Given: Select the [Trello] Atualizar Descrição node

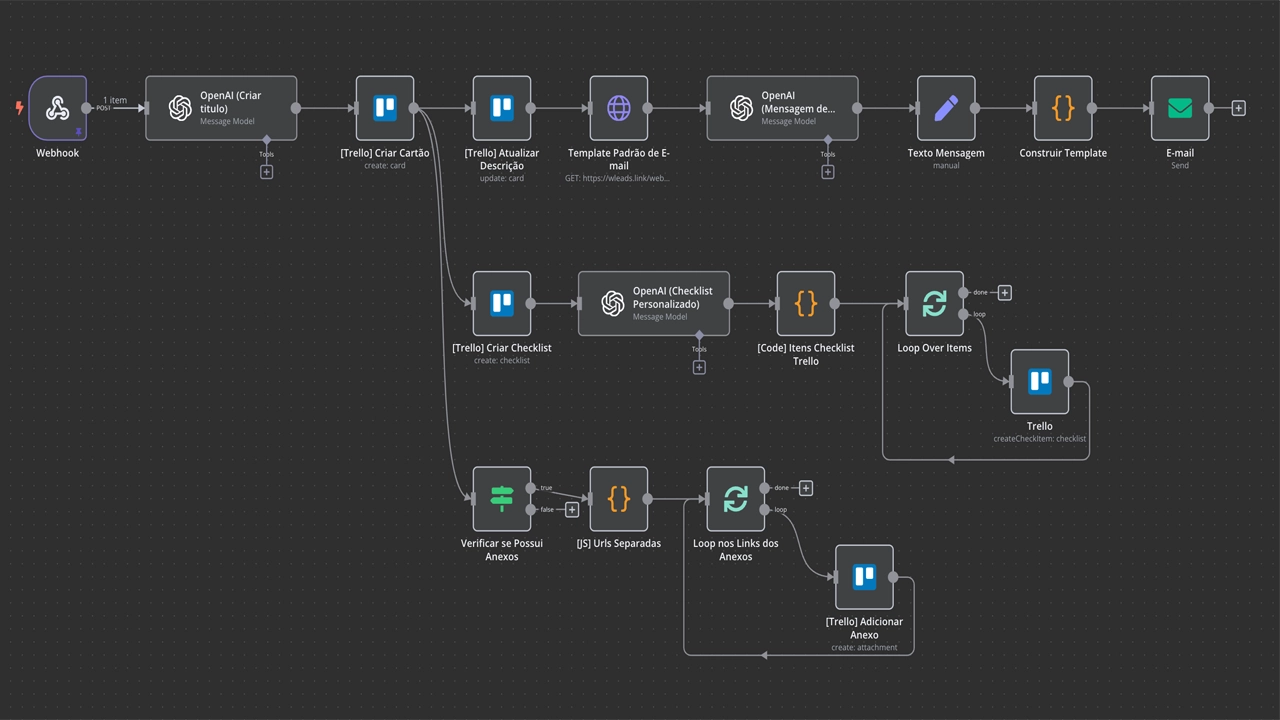Looking at the screenshot, I should click(502, 108).
